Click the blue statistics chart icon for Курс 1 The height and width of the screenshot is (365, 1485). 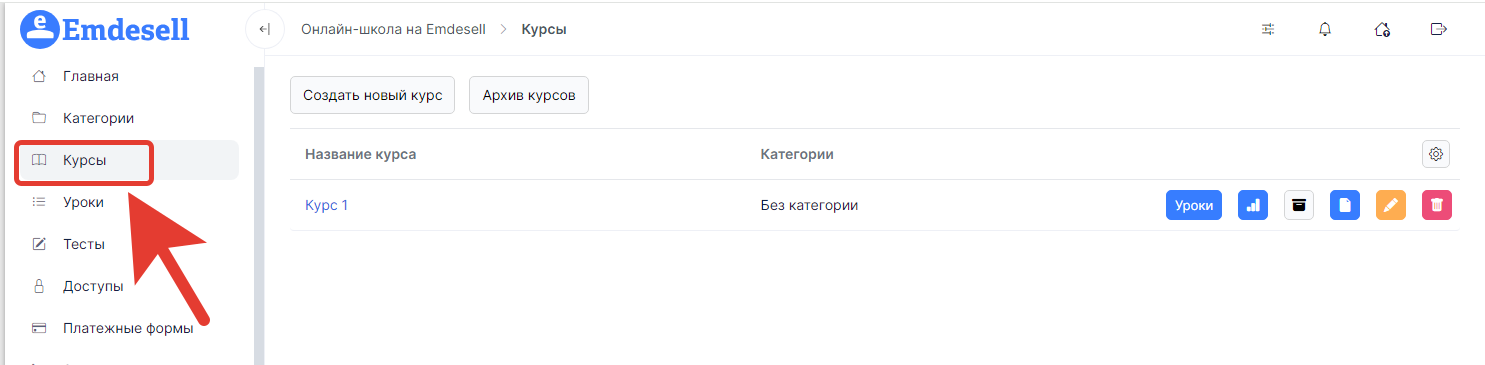click(1253, 205)
